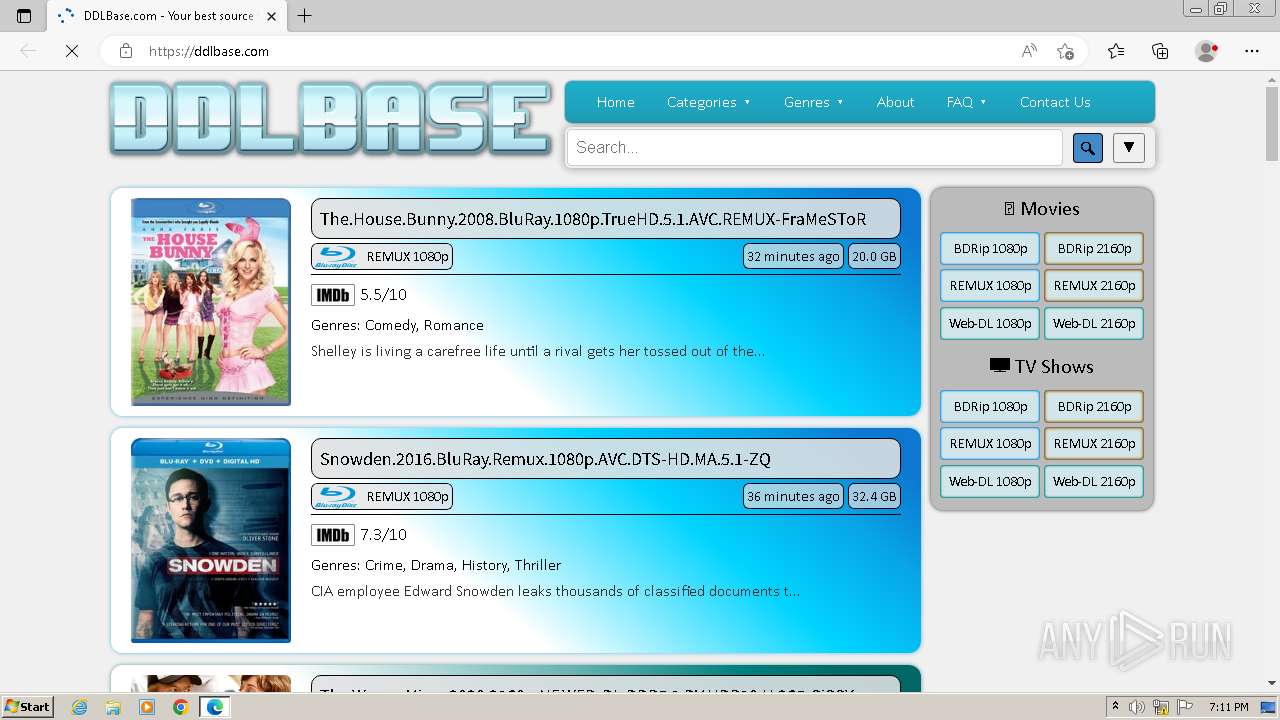Click the address bar URL
Screen dimensions: 1280x720
(x=209, y=51)
